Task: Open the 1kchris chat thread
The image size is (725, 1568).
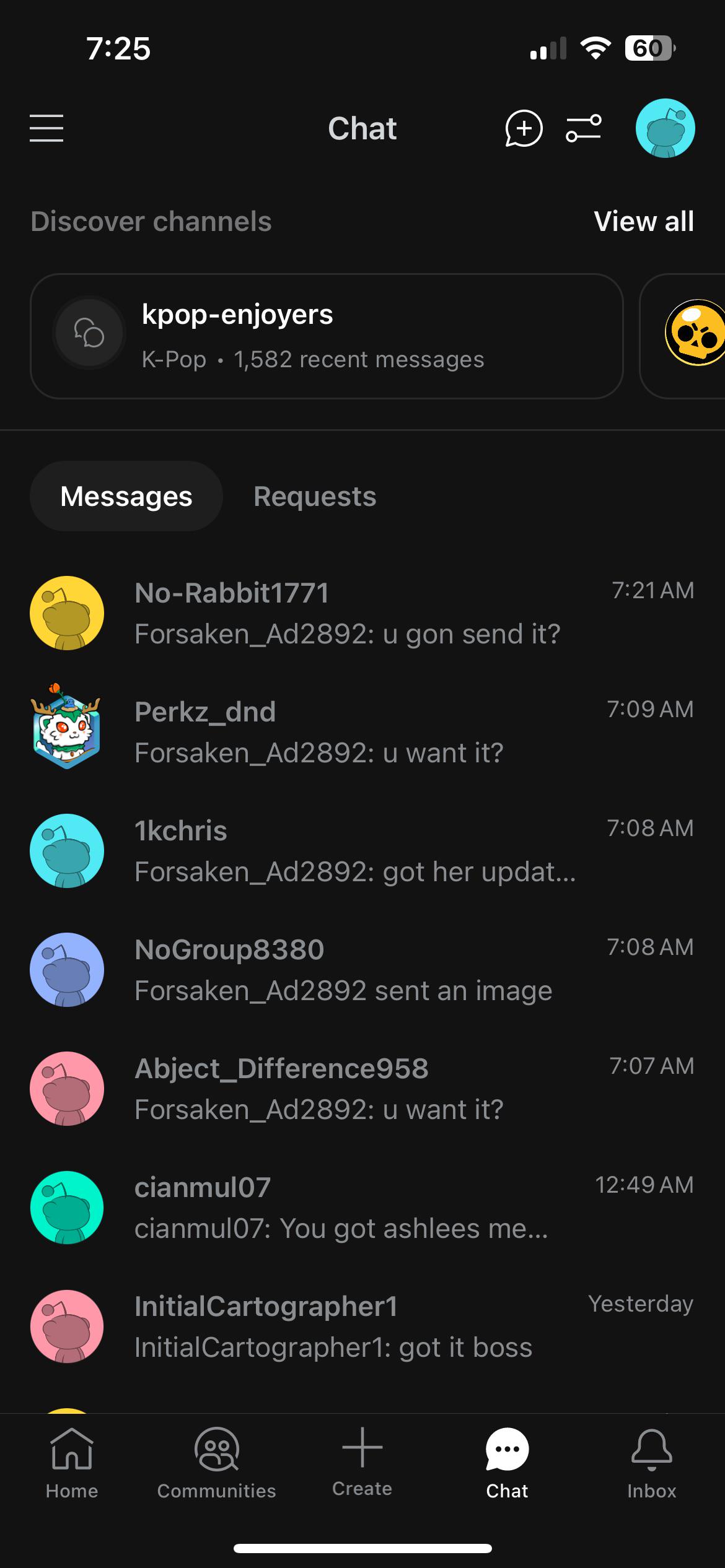Action: point(362,851)
